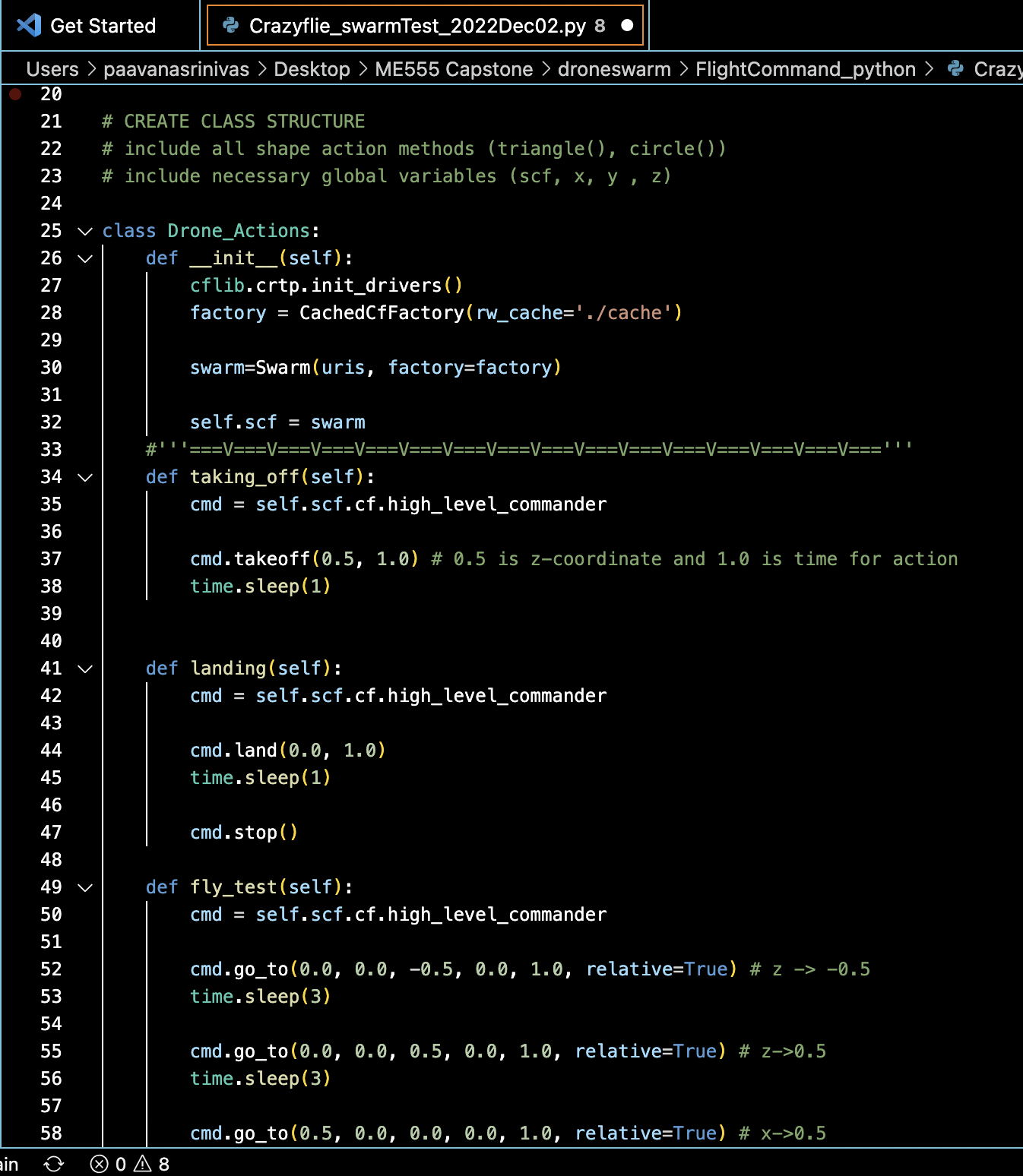The image size is (1023, 1176).
Task: Collapse the Drone_Actions class at line 25
Action: [x=85, y=231]
